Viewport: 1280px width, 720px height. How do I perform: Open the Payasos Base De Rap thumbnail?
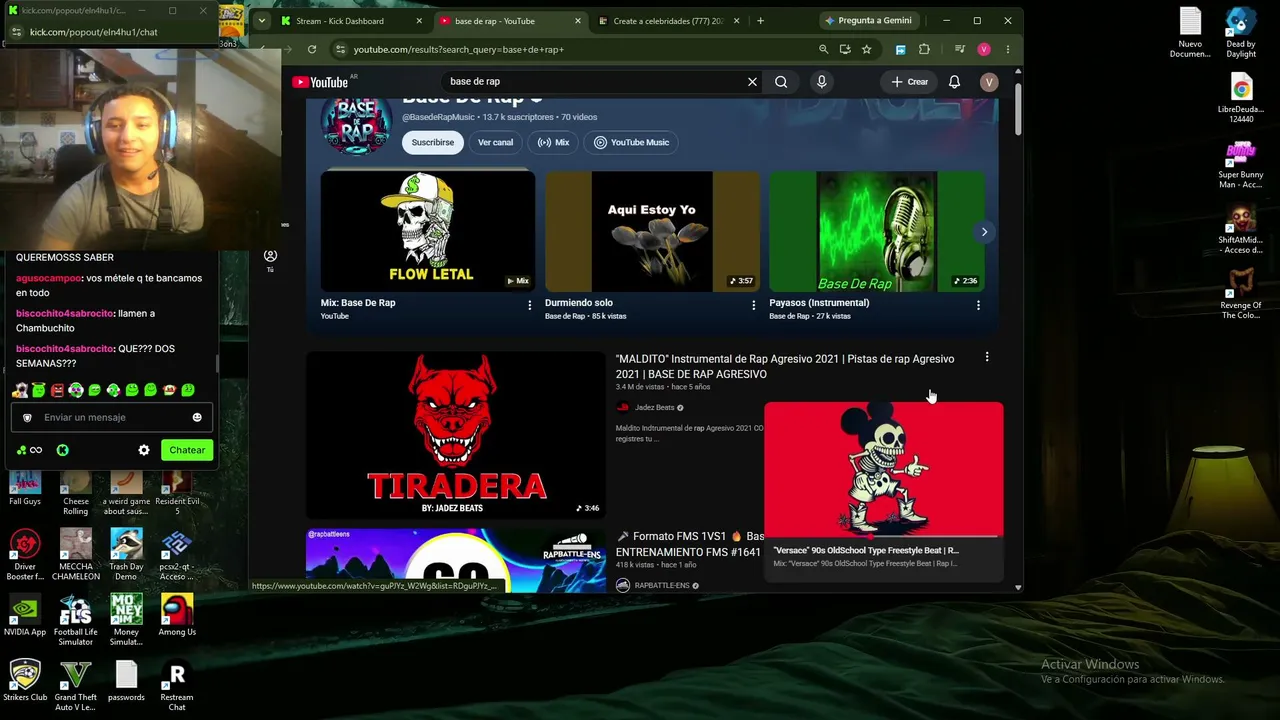(877, 231)
